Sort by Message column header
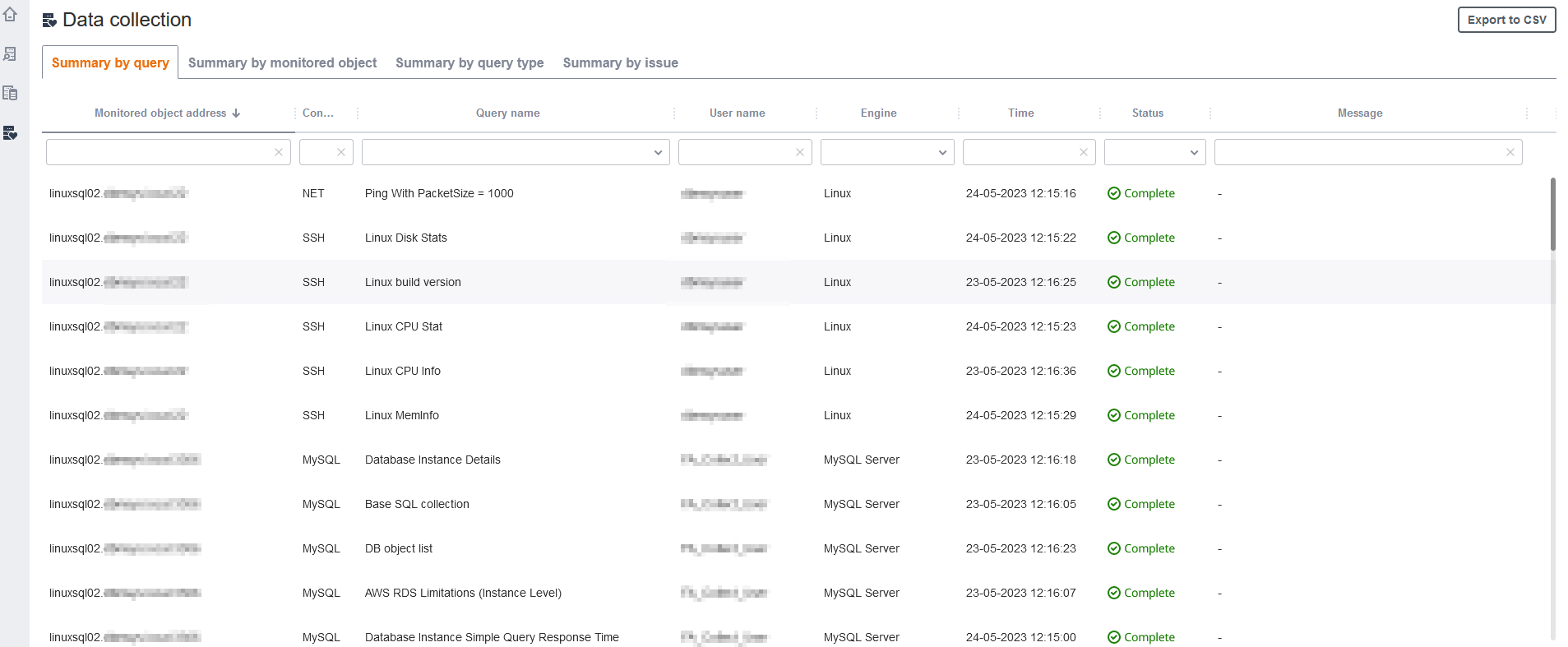Viewport: 1568px width, 647px height. tap(1360, 113)
